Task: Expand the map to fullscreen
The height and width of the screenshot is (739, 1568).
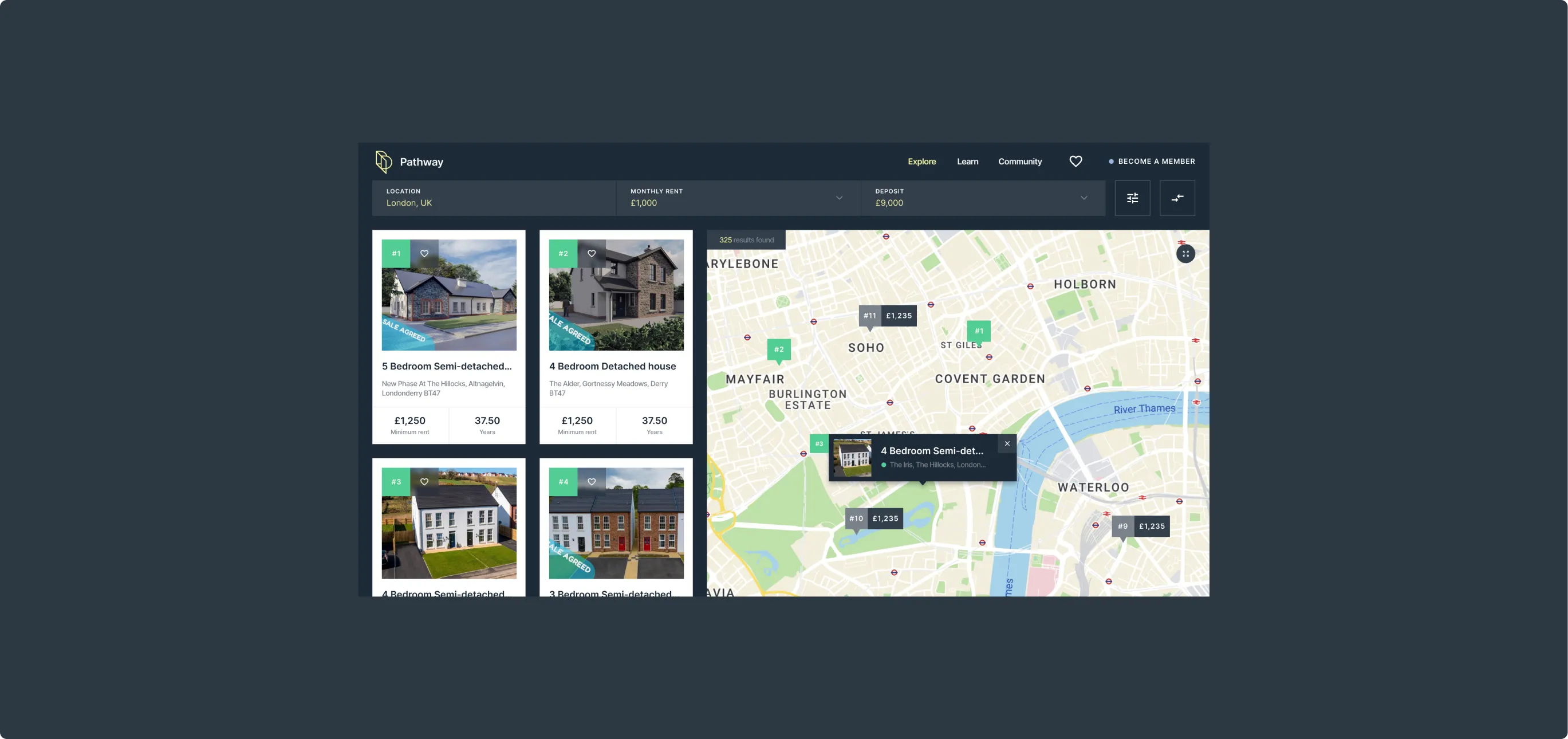Action: click(x=1185, y=254)
